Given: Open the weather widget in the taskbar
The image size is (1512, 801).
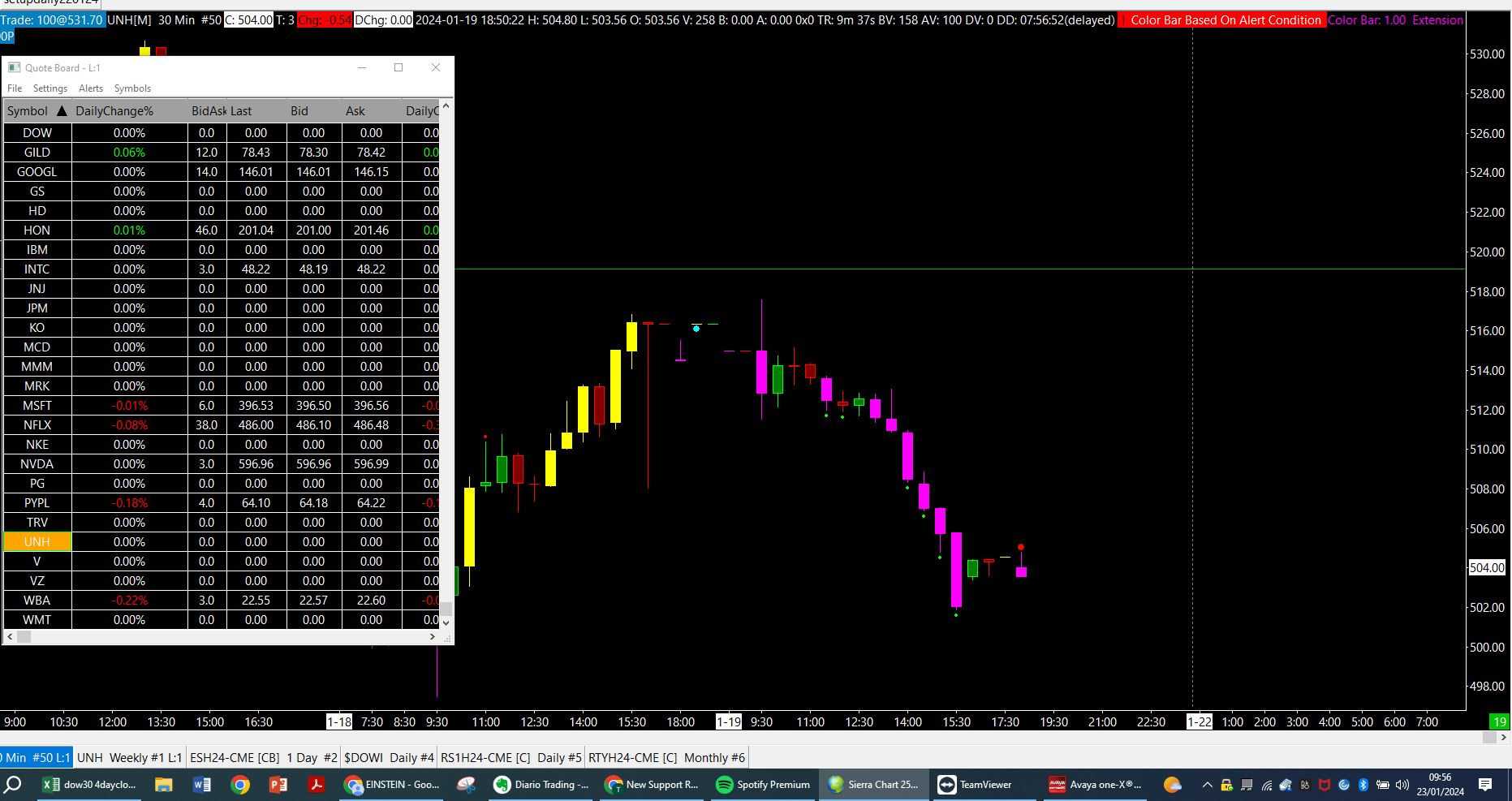Looking at the screenshot, I should click(1173, 785).
